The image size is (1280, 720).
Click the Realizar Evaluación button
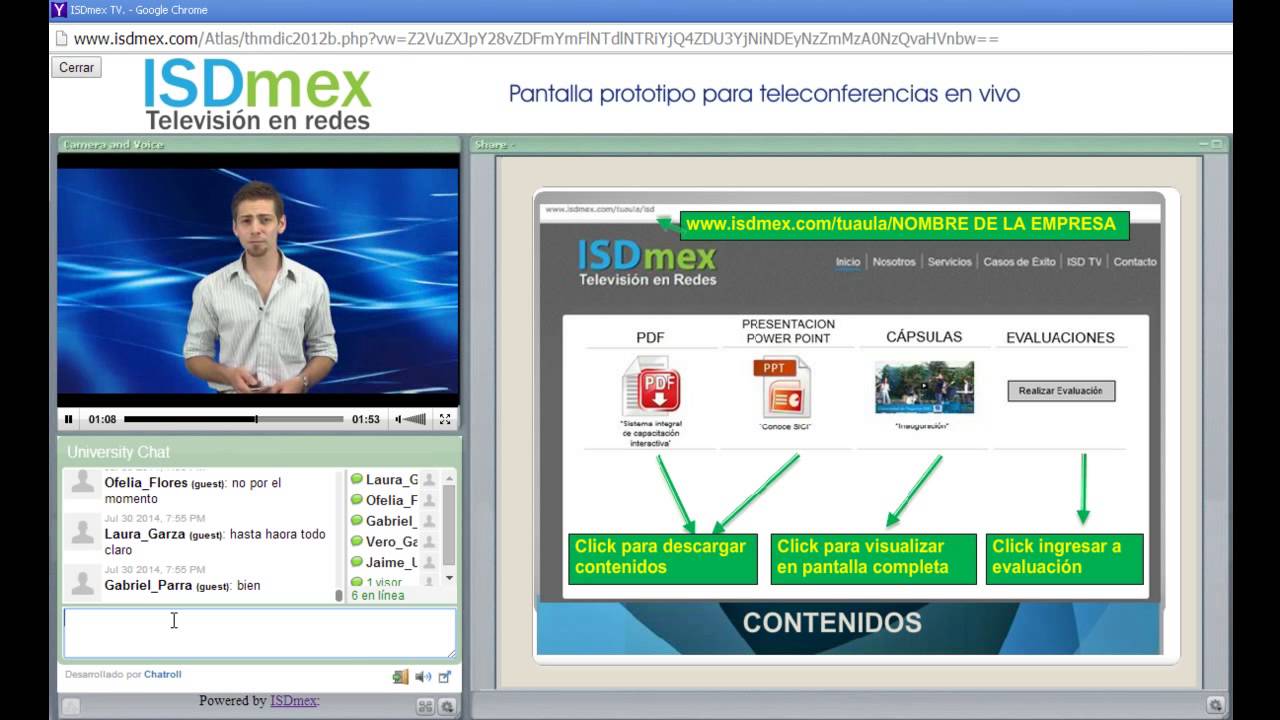coord(1061,391)
